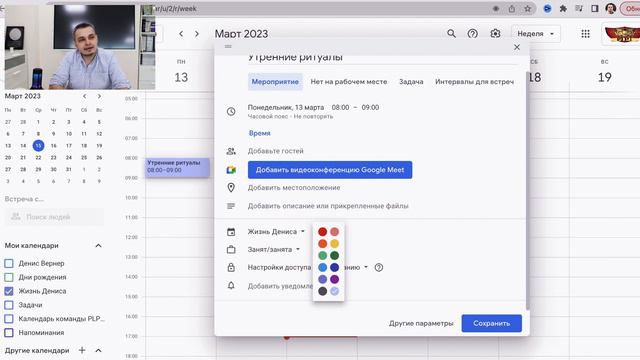Click event date Понедельник, 13 марта
640x360 pixels.
(x=286, y=107)
